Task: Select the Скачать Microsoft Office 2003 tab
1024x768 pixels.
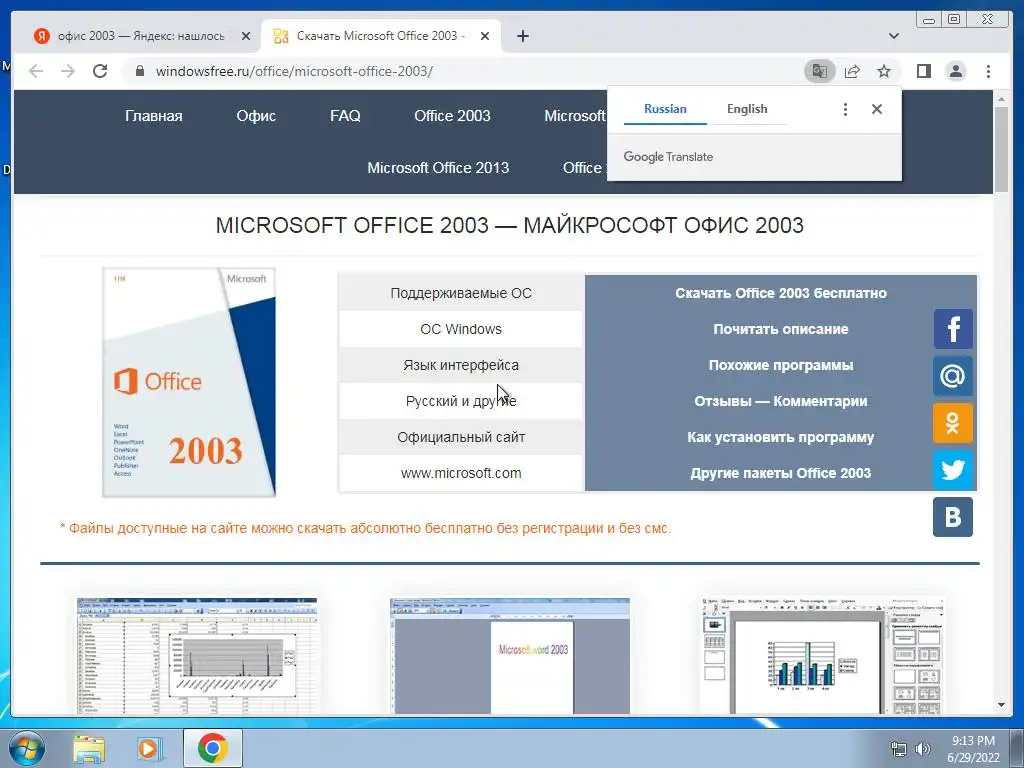Action: pos(381,36)
